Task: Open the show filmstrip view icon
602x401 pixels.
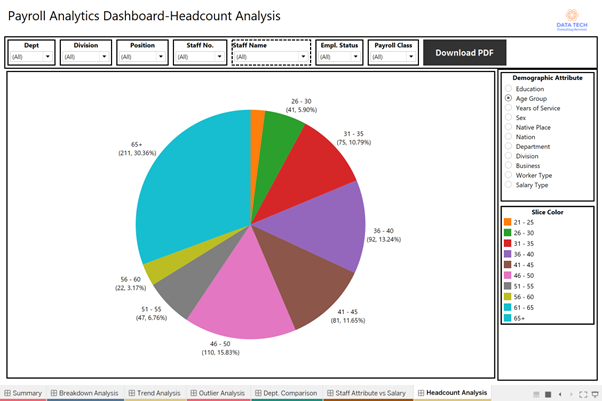Action: pyautogui.click(x=535, y=394)
